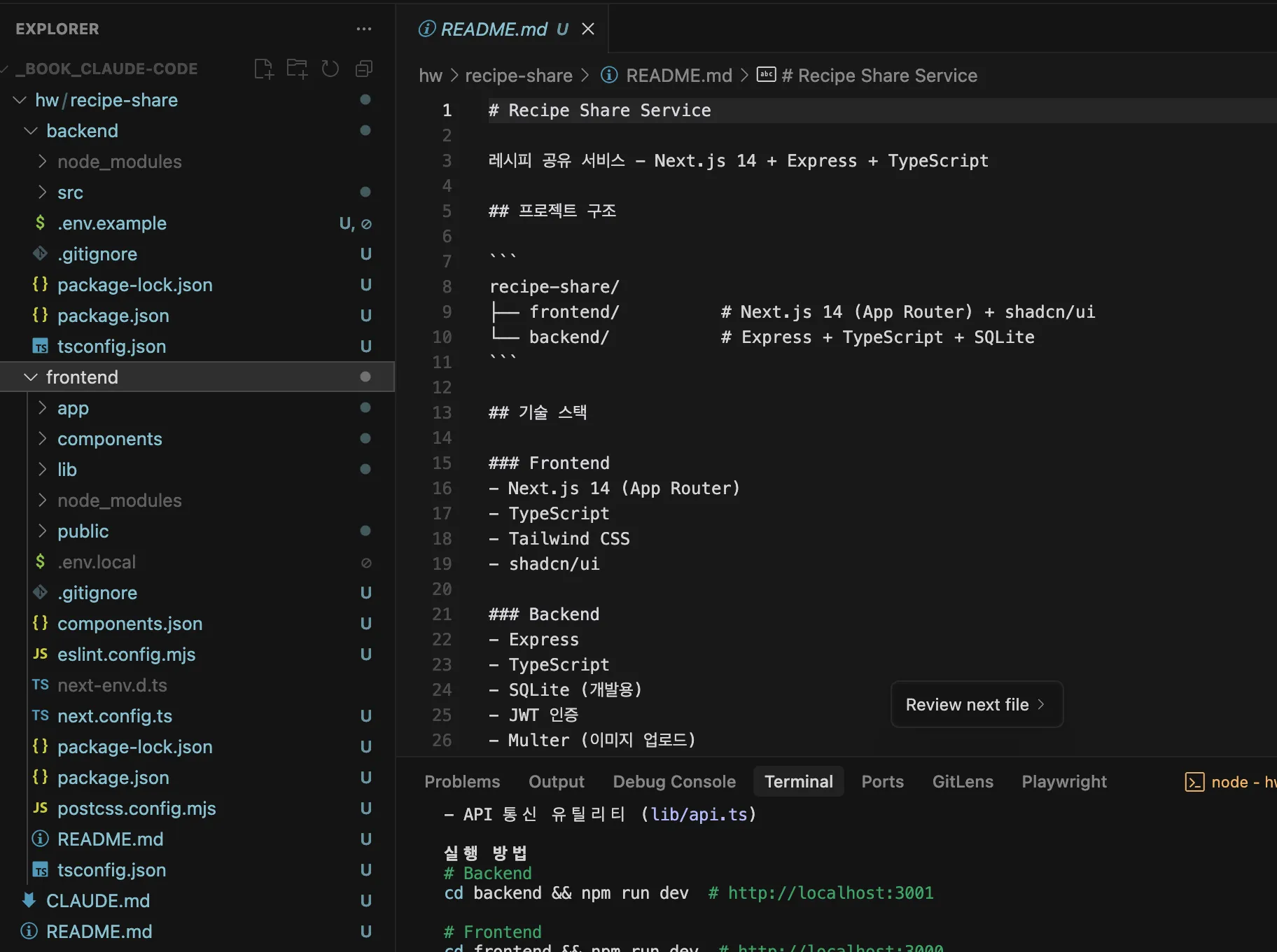Close the README.md editor tab
Viewport: 1277px width, 952px height.
pyautogui.click(x=588, y=29)
